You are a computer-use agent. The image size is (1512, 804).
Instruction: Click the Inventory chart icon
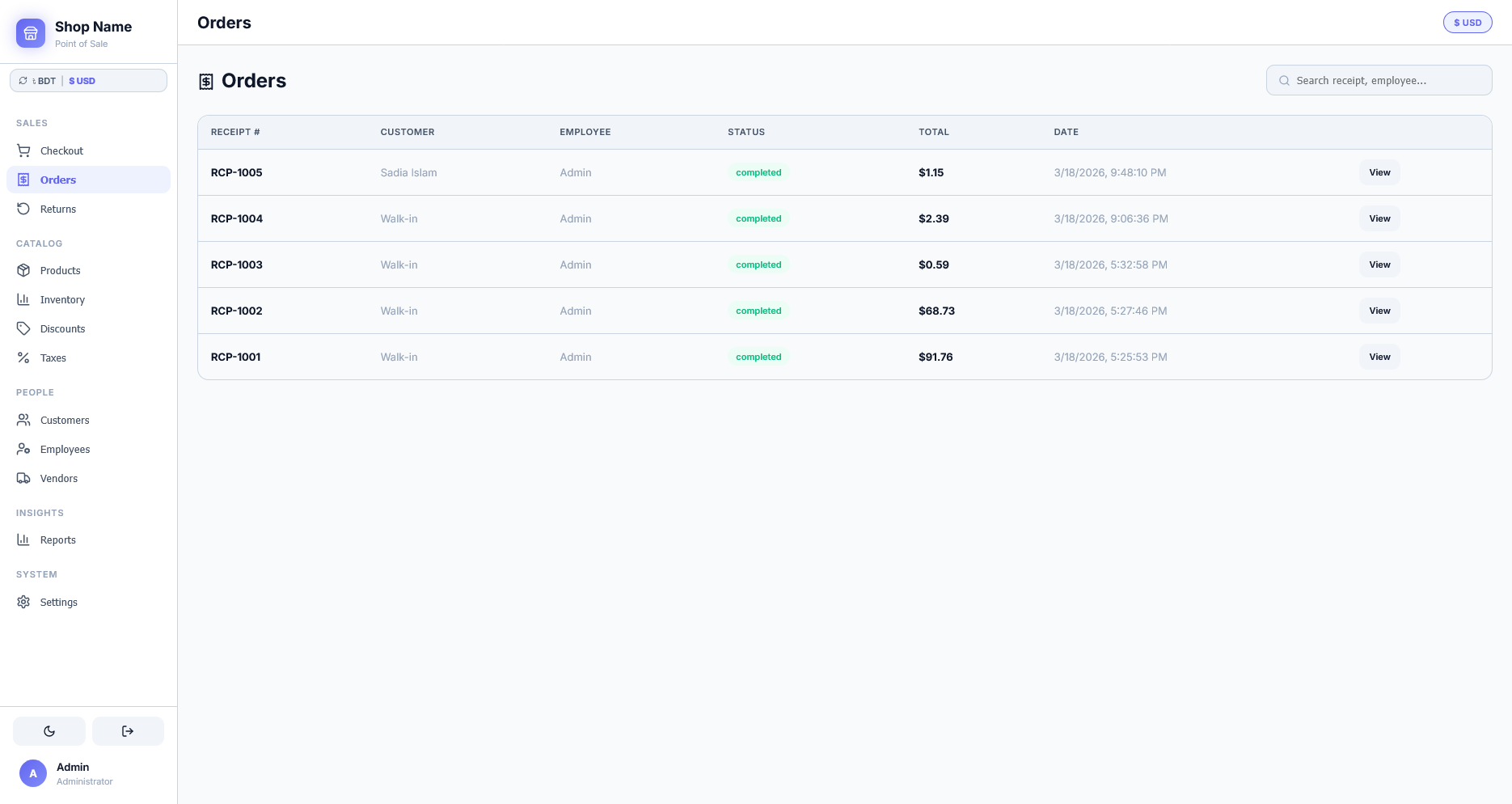23,300
